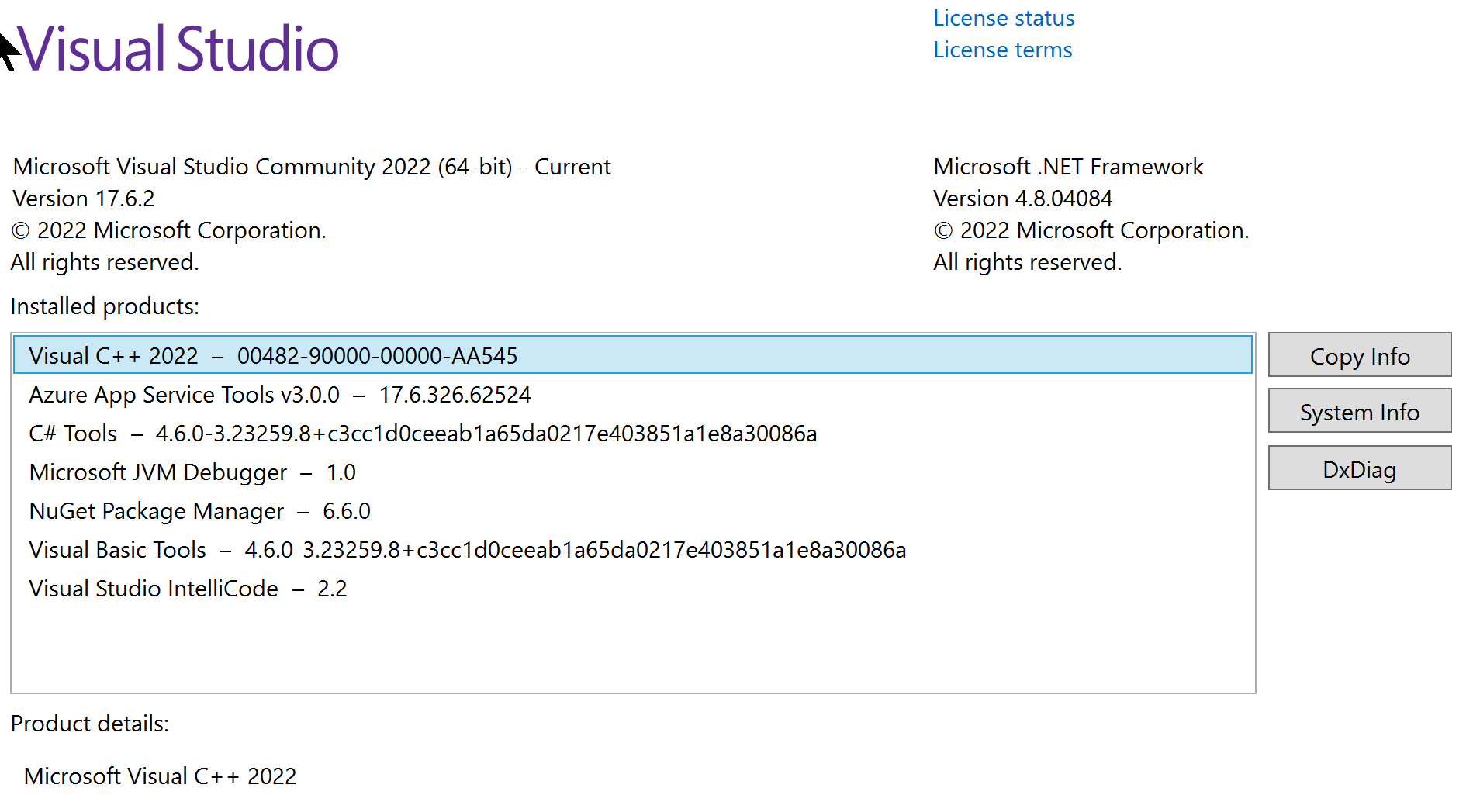Click the .NET Version 4.8.04084 text
The image size is (1473, 812).
pos(1022,199)
